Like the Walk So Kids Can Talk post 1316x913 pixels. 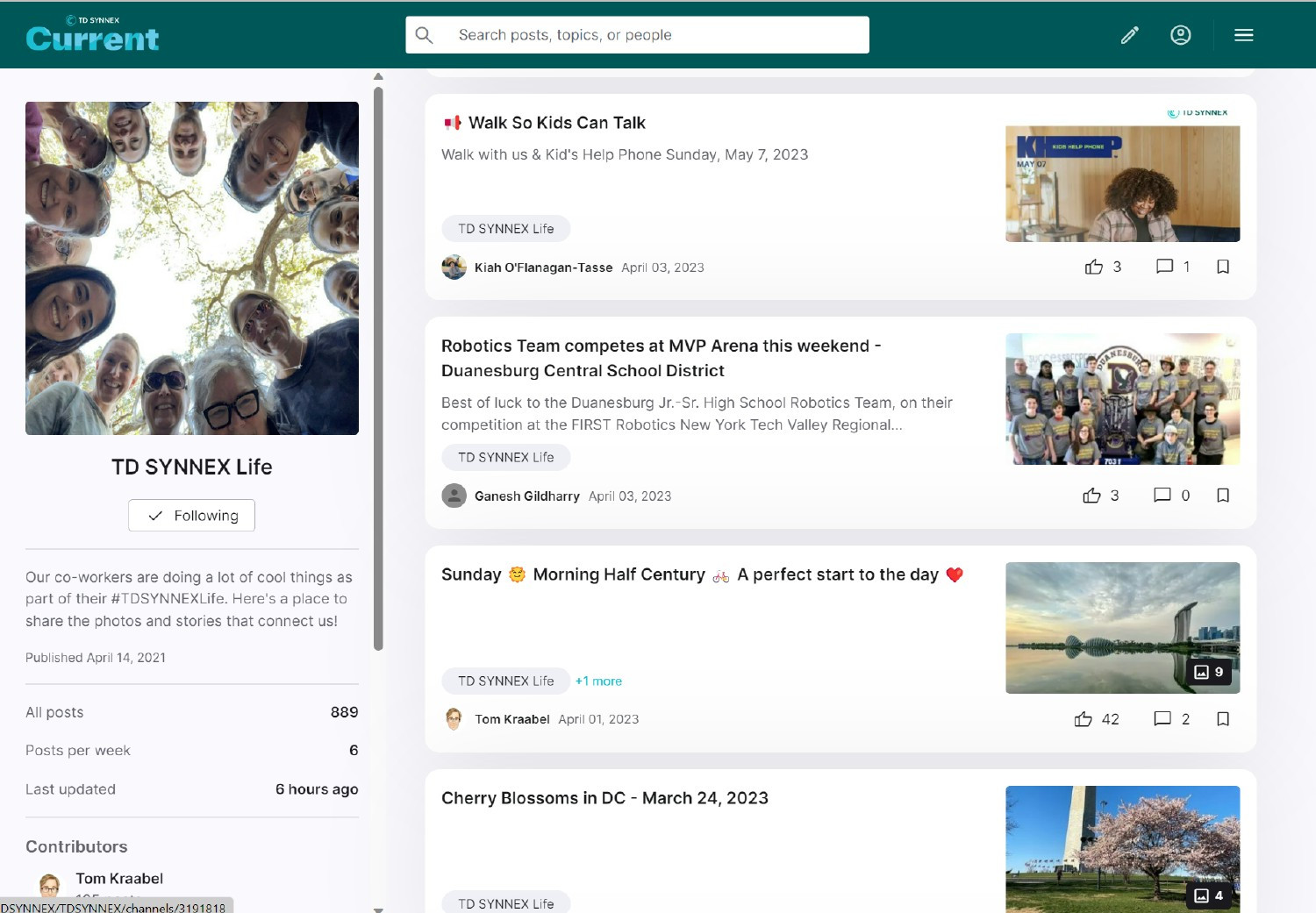[x=1093, y=267]
